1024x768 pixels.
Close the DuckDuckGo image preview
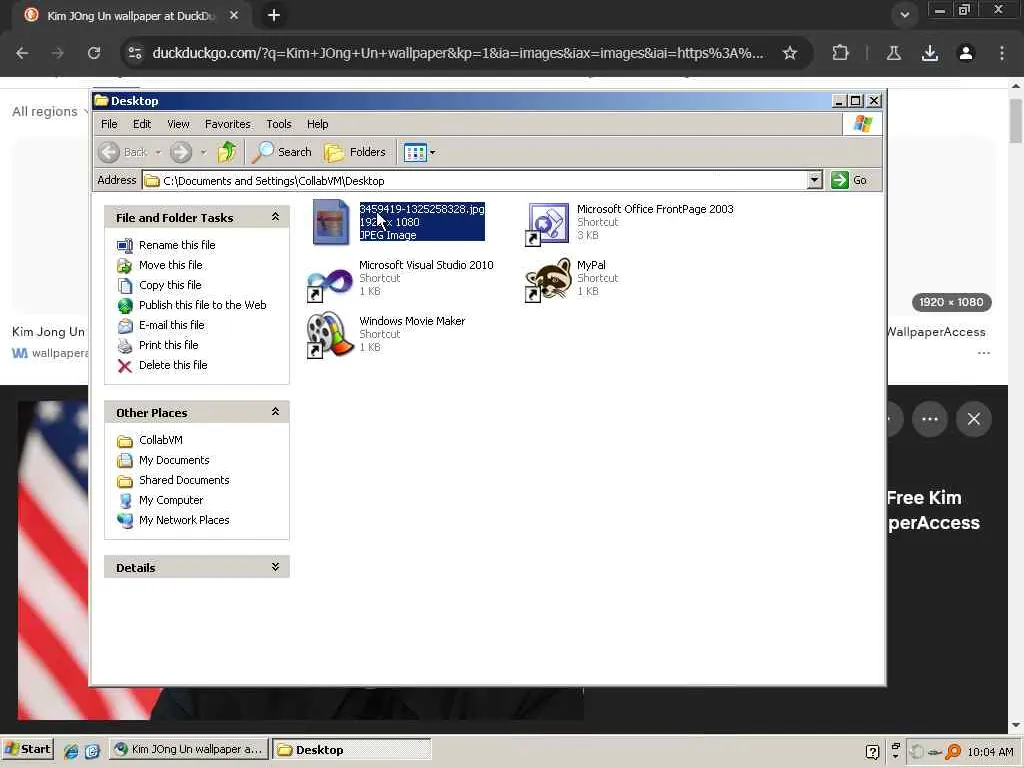pos(974,419)
